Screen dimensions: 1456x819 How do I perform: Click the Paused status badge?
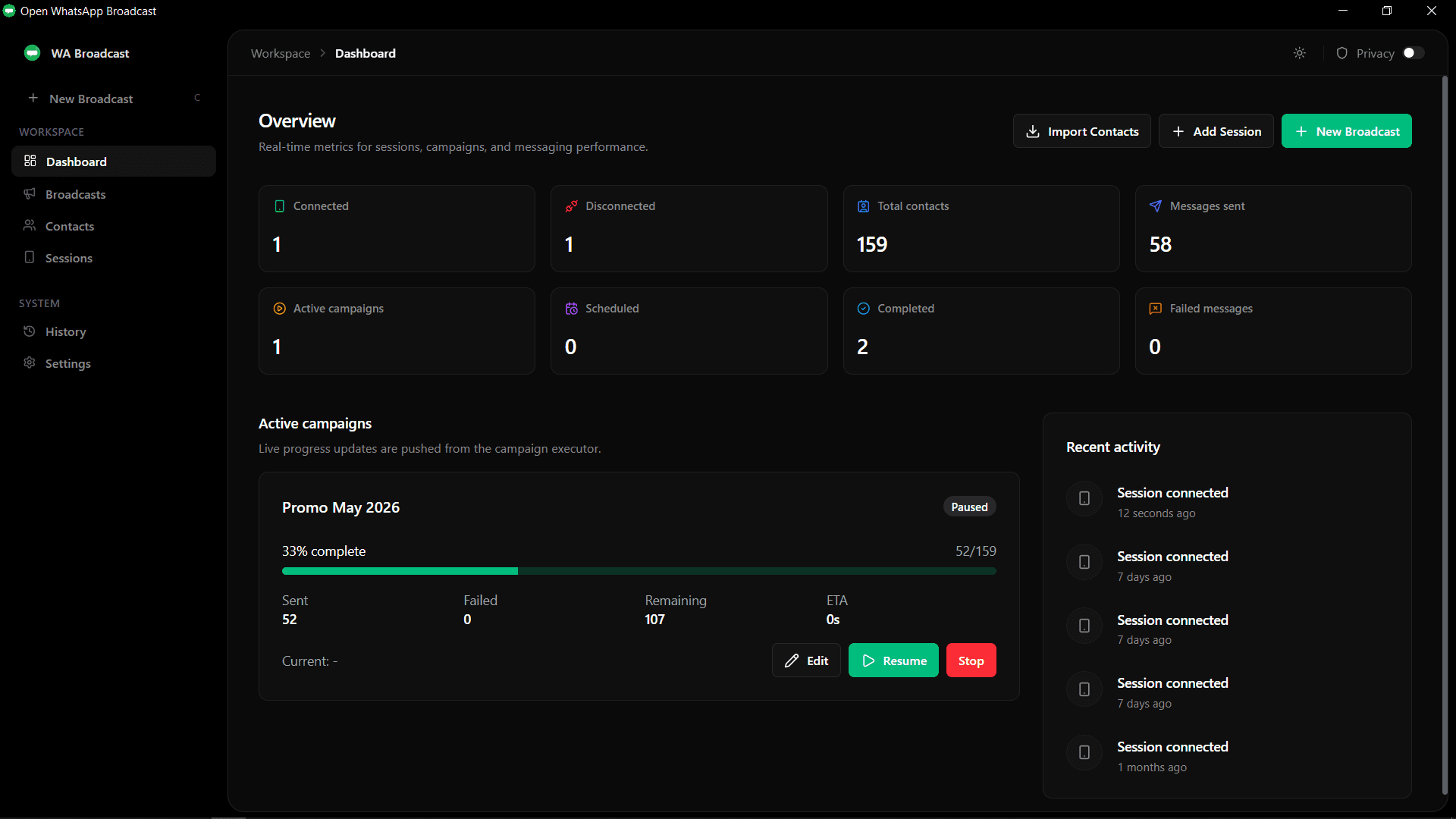970,507
